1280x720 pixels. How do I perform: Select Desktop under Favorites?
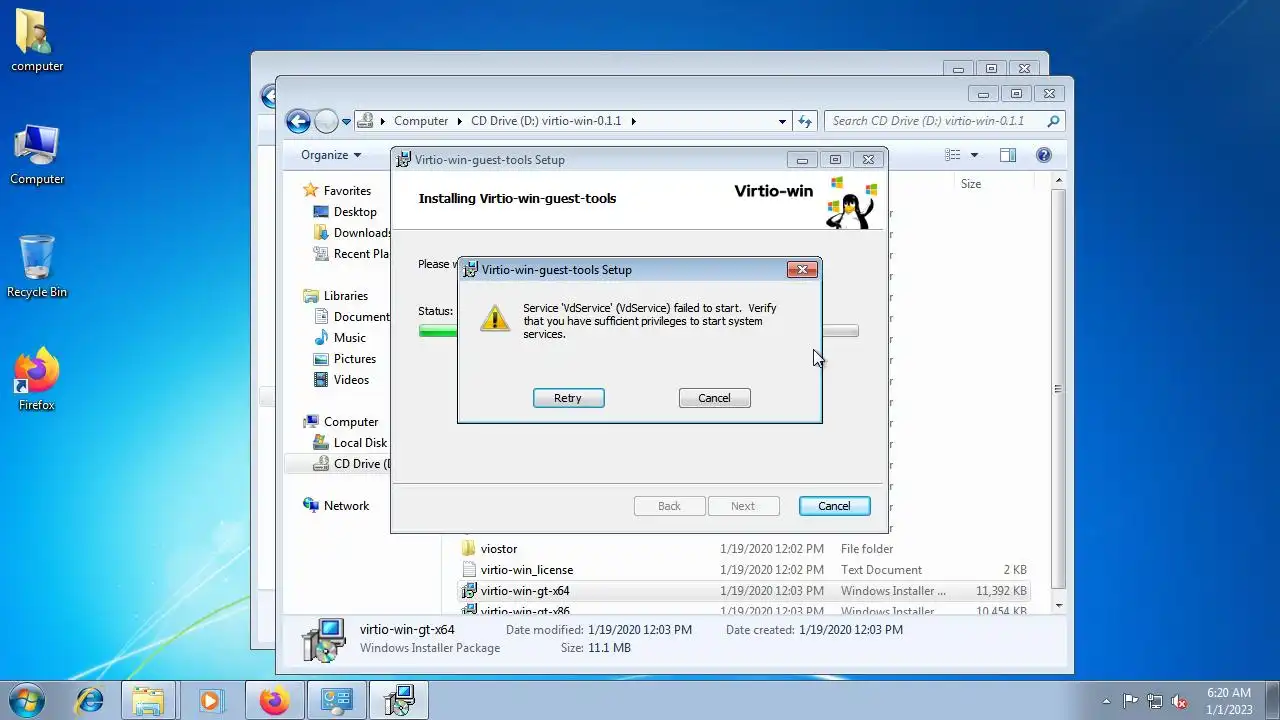coord(355,212)
